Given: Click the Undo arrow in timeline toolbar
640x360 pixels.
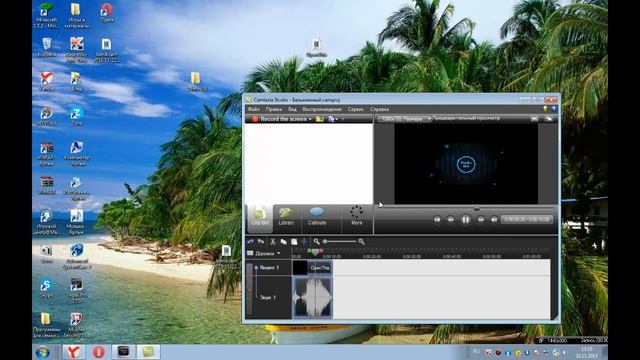Looking at the screenshot, I should click(250, 242).
